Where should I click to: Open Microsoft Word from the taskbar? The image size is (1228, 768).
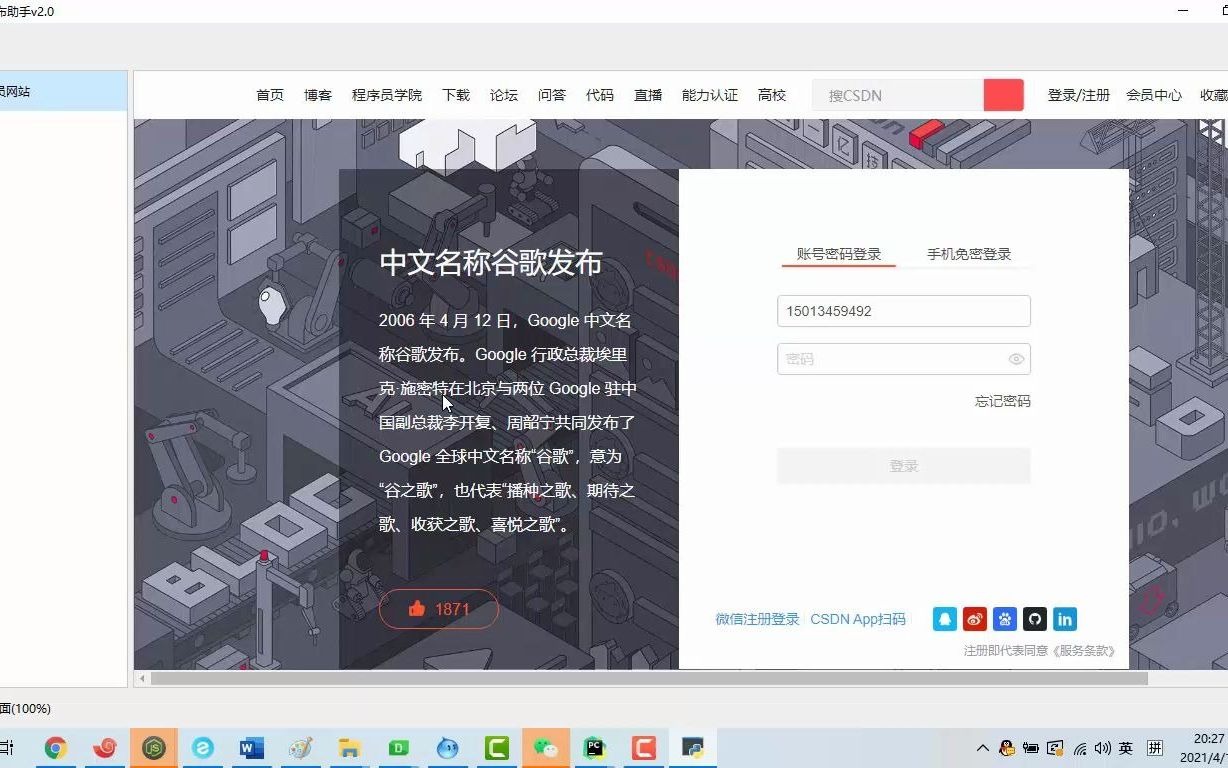(251, 747)
